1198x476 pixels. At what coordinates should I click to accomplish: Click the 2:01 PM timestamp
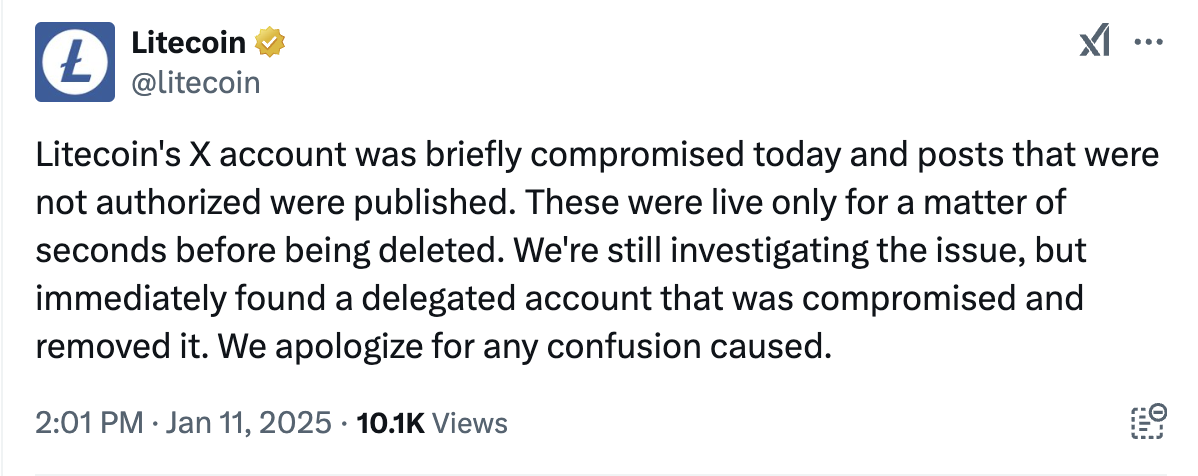[x=89, y=423]
